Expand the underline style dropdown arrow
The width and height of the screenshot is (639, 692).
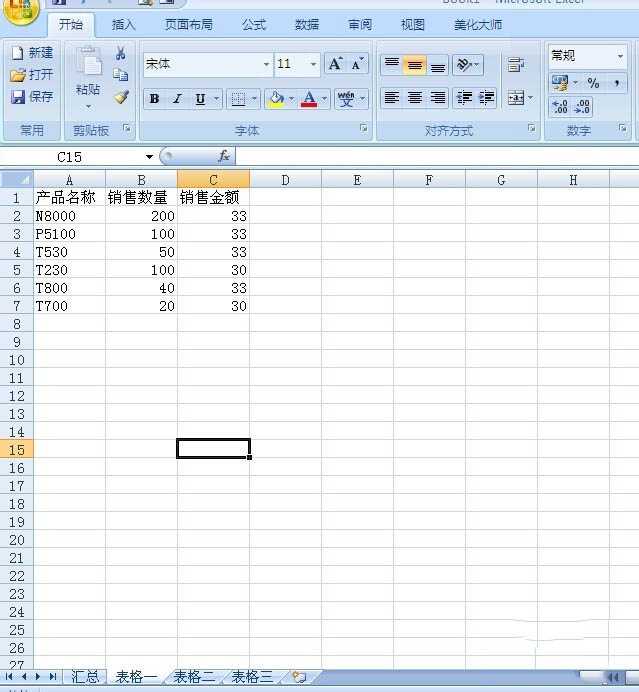[216, 98]
